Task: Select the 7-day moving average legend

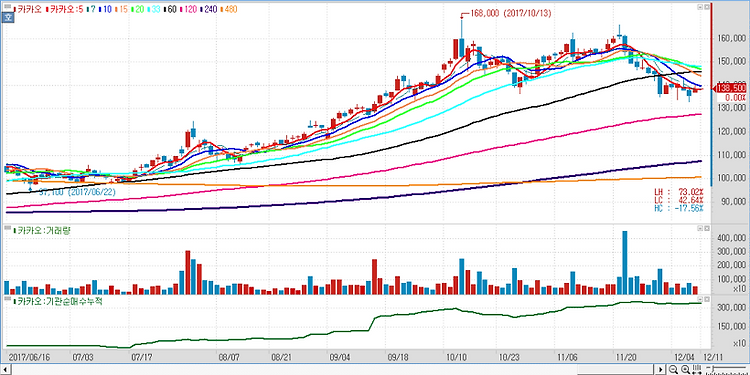Action: point(91,9)
